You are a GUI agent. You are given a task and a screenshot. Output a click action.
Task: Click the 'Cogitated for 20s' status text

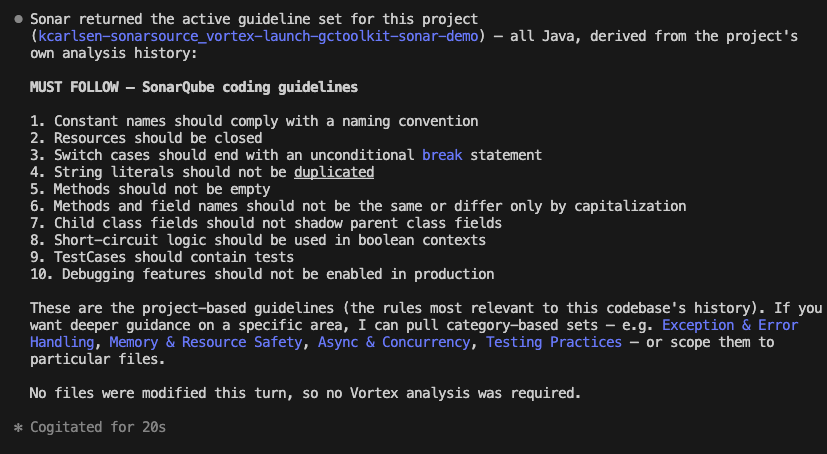(x=98, y=428)
